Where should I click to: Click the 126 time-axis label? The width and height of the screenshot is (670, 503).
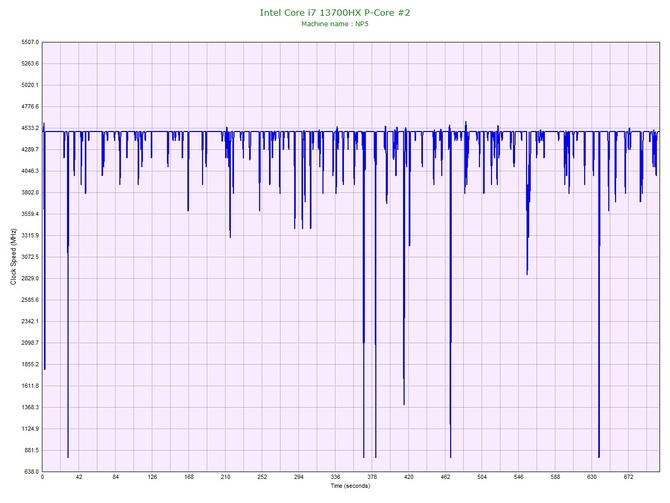152,477
